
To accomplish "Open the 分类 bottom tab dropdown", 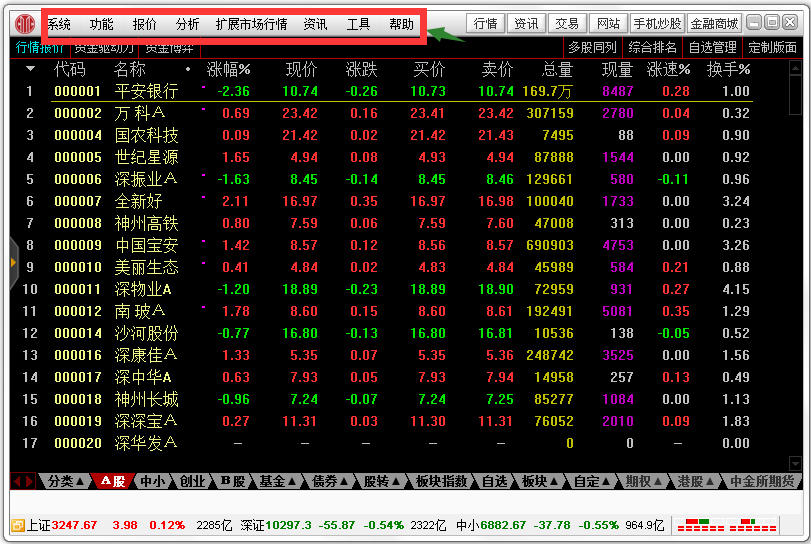I will click(65, 481).
